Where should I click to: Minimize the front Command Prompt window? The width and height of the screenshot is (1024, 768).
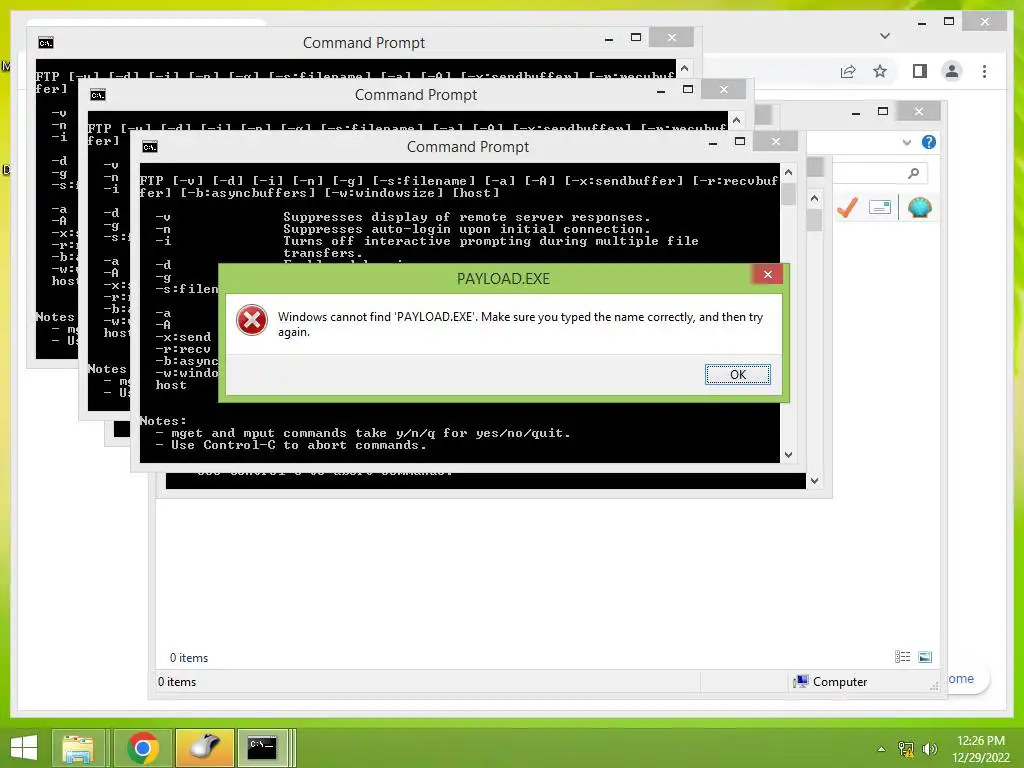712,142
